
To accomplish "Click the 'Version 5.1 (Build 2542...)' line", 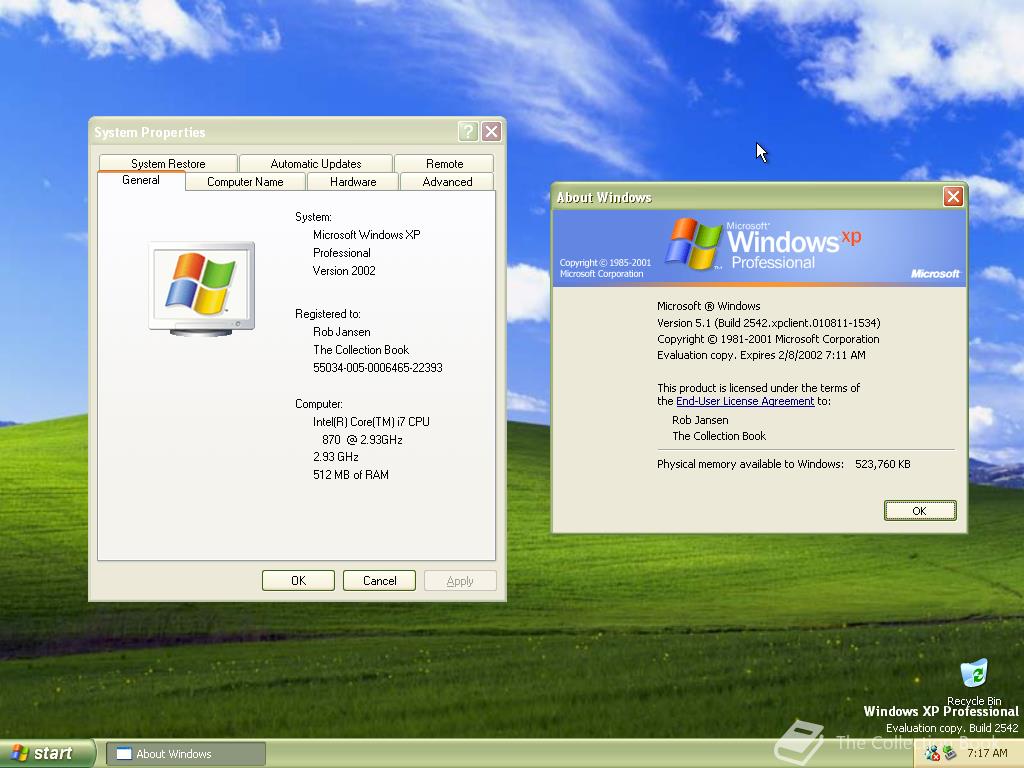I will click(x=769, y=323).
